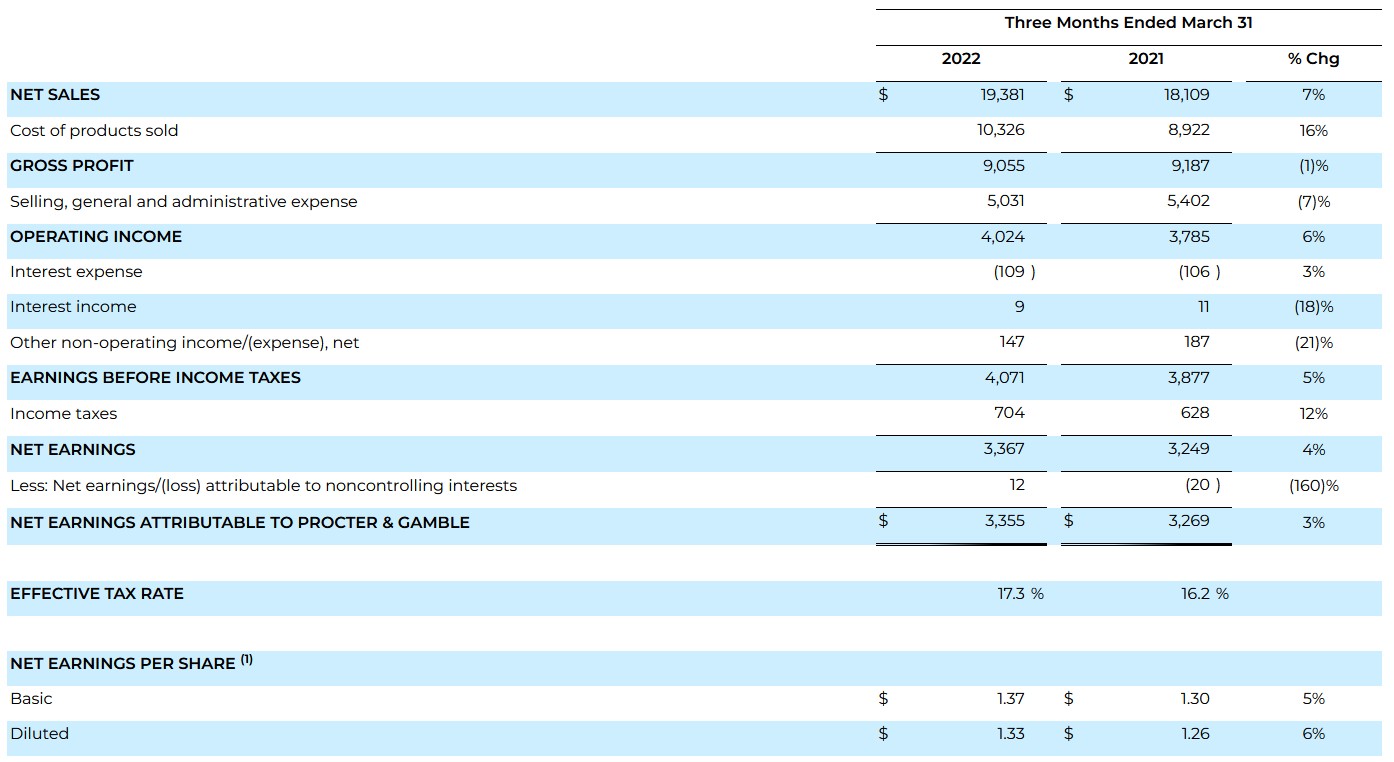1394x762 pixels.
Task: Select the 2022 noncontrolling interests value 12
Action: click(1017, 485)
